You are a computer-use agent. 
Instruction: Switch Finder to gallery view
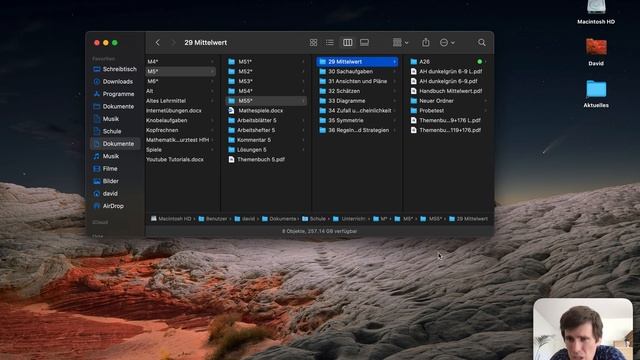(364, 42)
